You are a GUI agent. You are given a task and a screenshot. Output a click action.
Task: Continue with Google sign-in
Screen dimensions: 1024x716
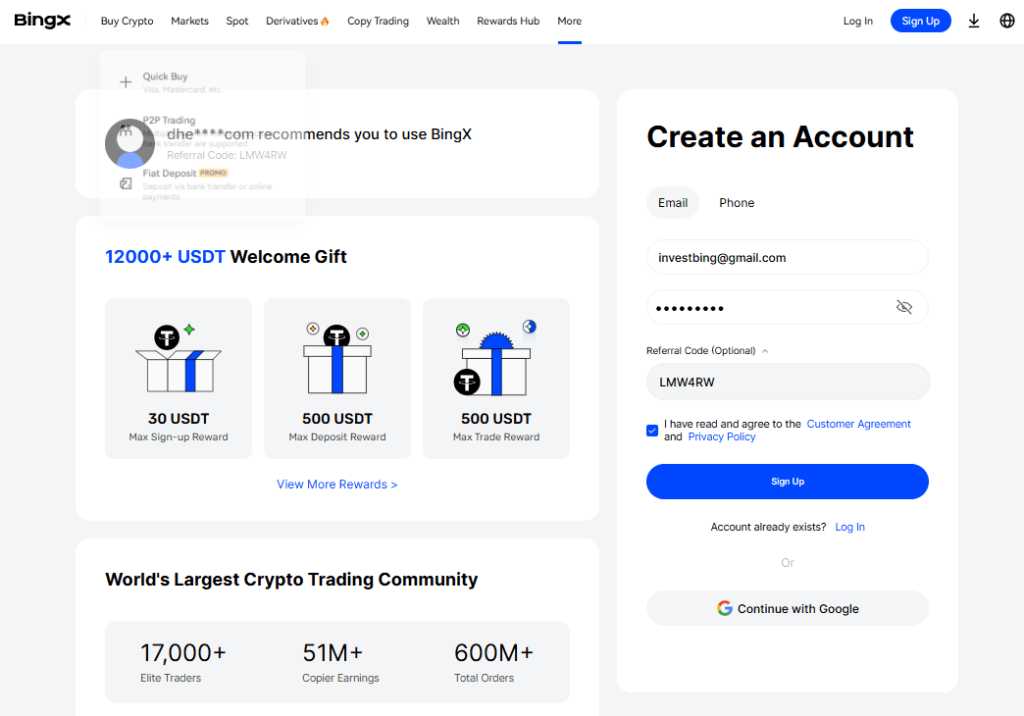(788, 608)
